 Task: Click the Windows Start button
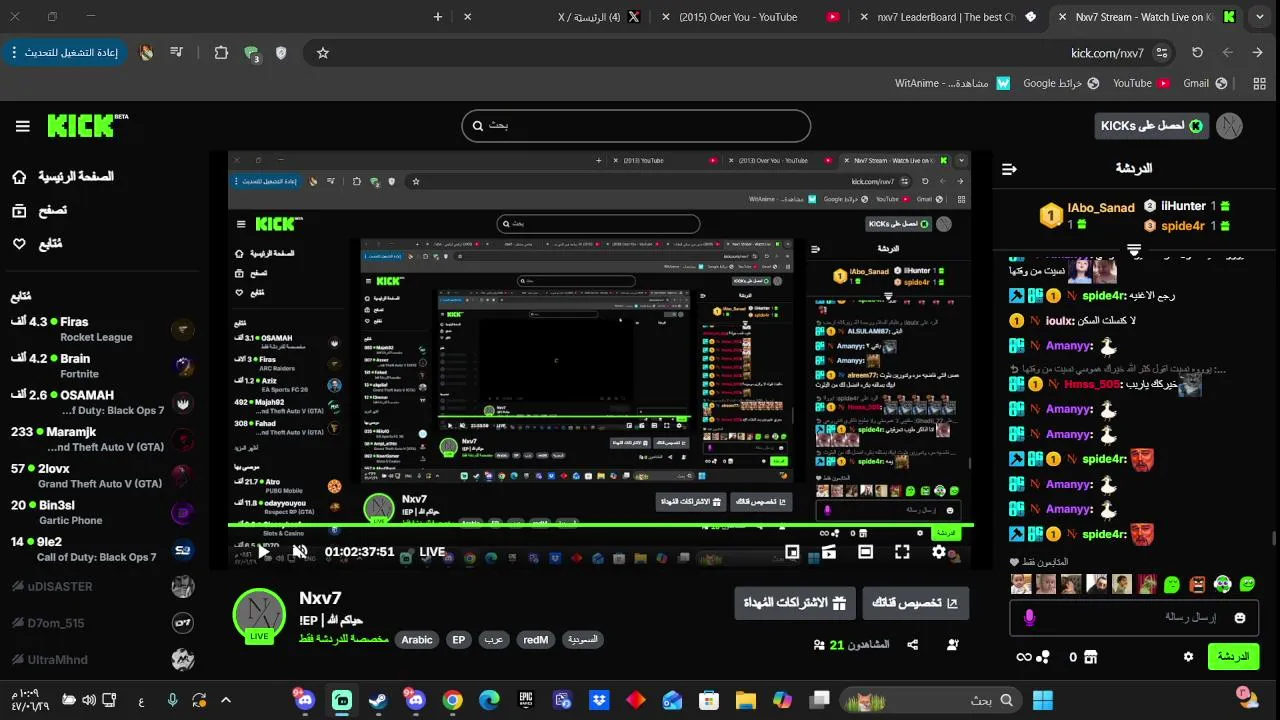(x=1043, y=700)
